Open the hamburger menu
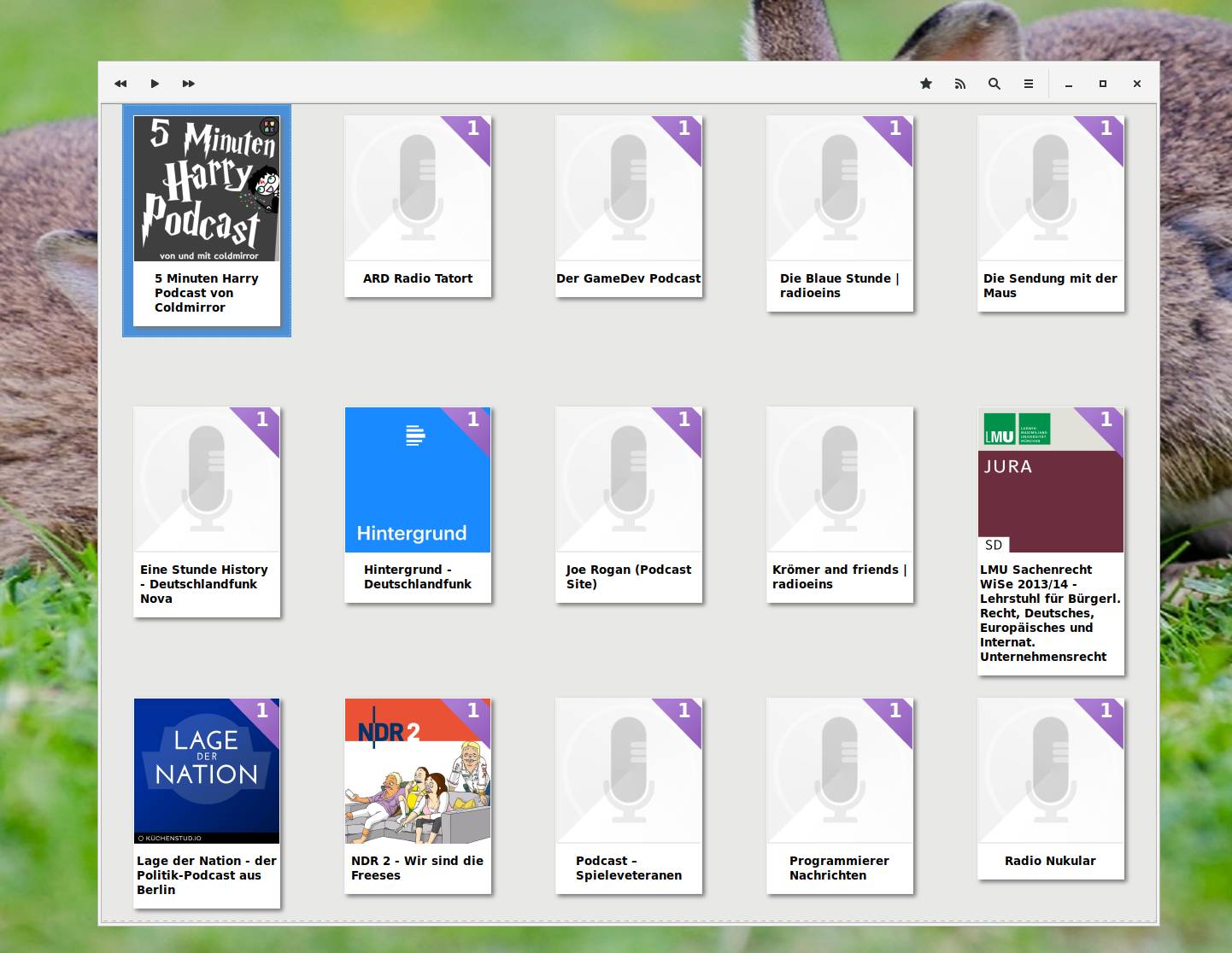Screen dimensions: 1232x953 (1029, 84)
